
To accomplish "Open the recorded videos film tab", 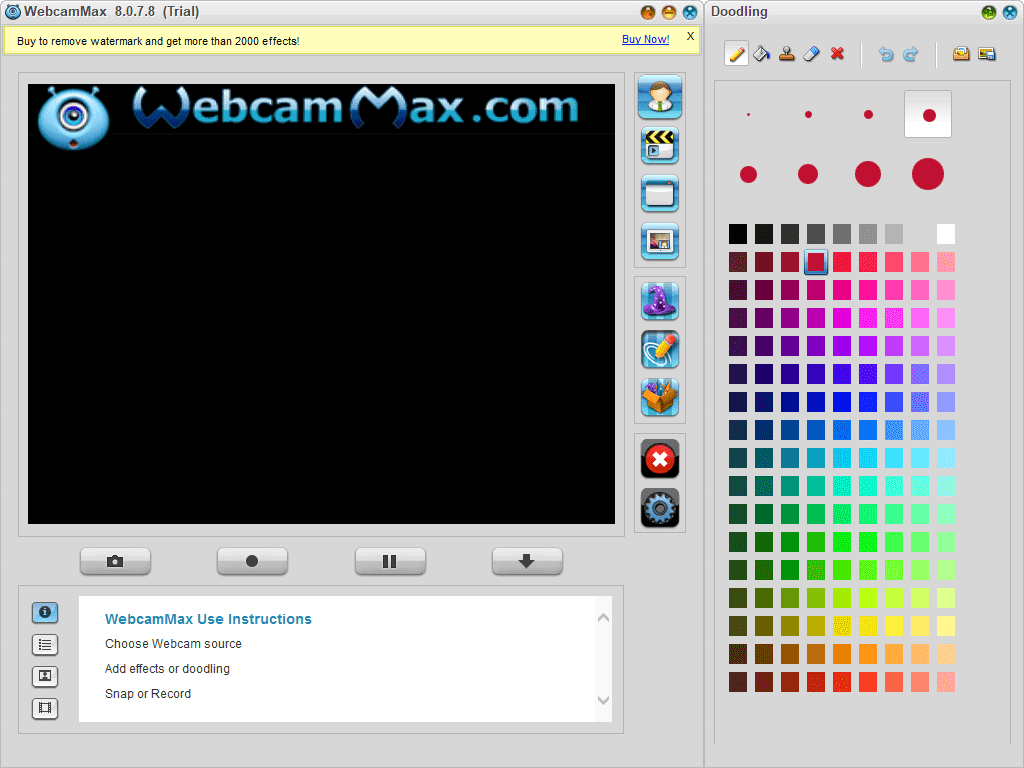I will pyautogui.click(x=45, y=708).
